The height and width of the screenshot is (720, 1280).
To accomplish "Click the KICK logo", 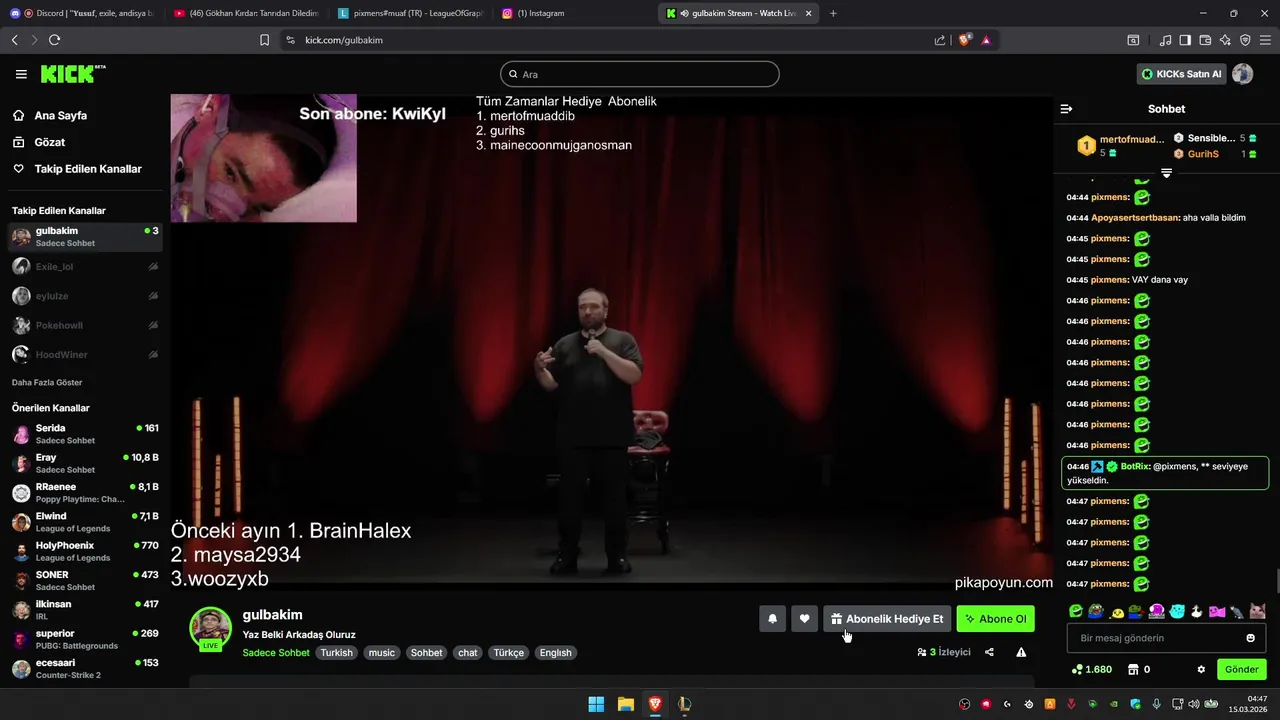I will pyautogui.click(x=72, y=74).
